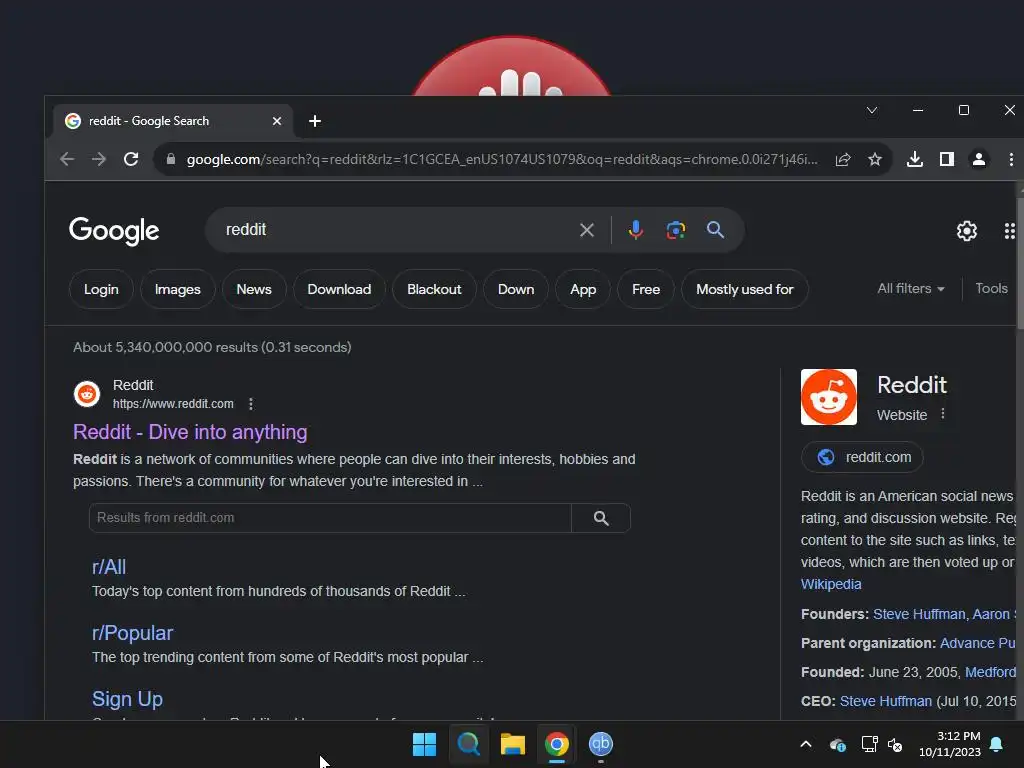This screenshot has height=768, width=1024.
Task: Share this page using the share icon
Action: tap(843, 159)
